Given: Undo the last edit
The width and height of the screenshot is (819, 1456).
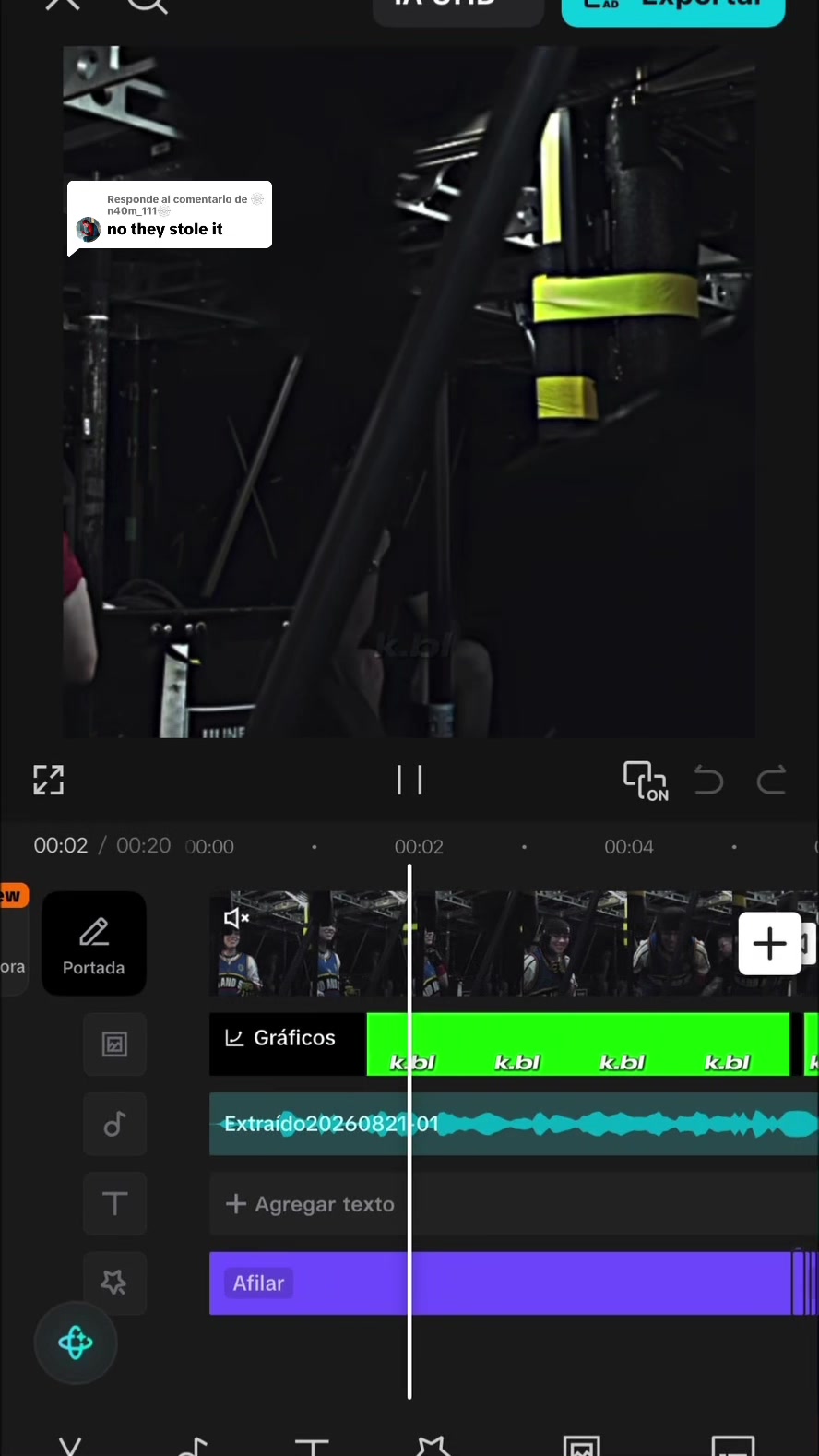Looking at the screenshot, I should 708,781.
